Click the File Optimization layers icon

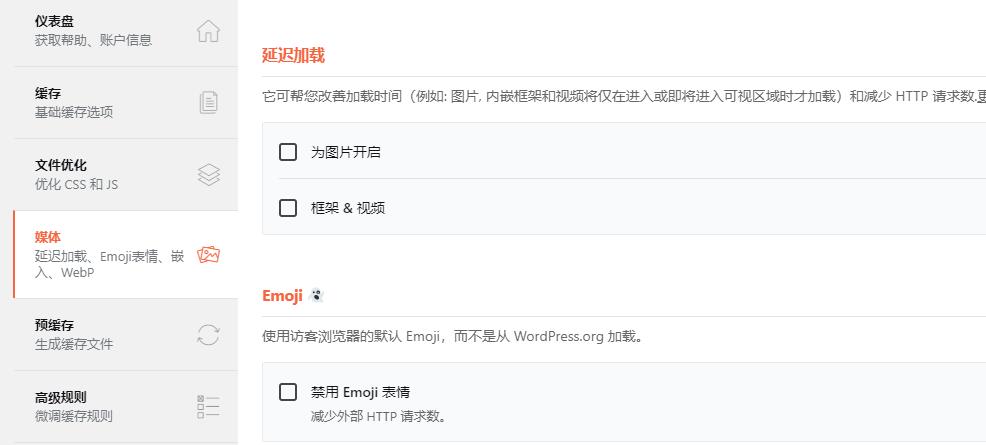tap(209, 175)
